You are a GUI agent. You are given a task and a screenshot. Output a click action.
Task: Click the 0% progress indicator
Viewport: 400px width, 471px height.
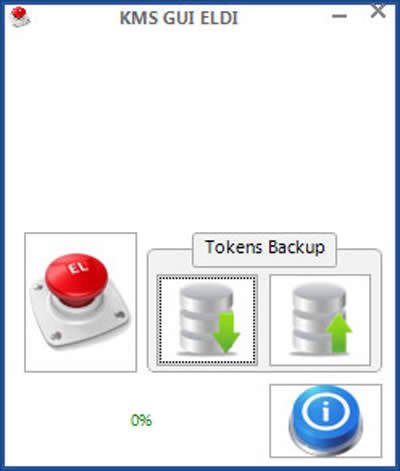pyautogui.click(x=141, y=420)
